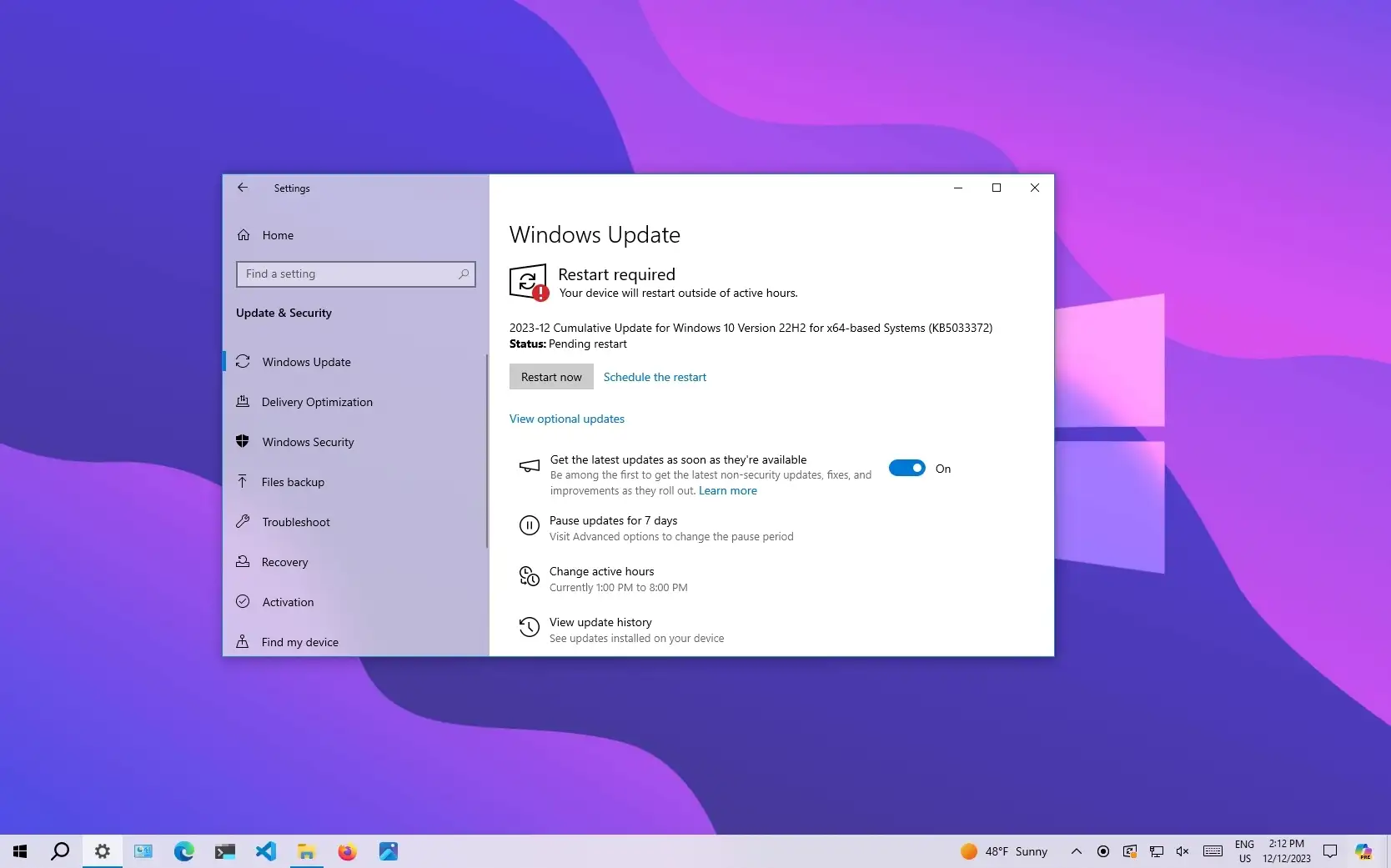Select Delivery Optimization

315,402
